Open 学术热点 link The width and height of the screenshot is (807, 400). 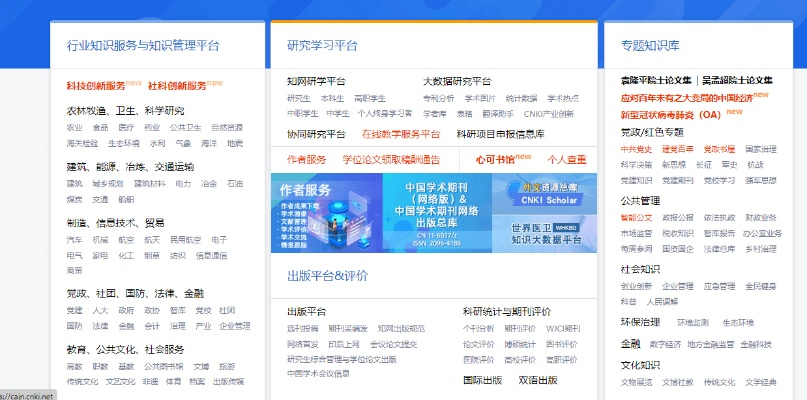point(563,98)
